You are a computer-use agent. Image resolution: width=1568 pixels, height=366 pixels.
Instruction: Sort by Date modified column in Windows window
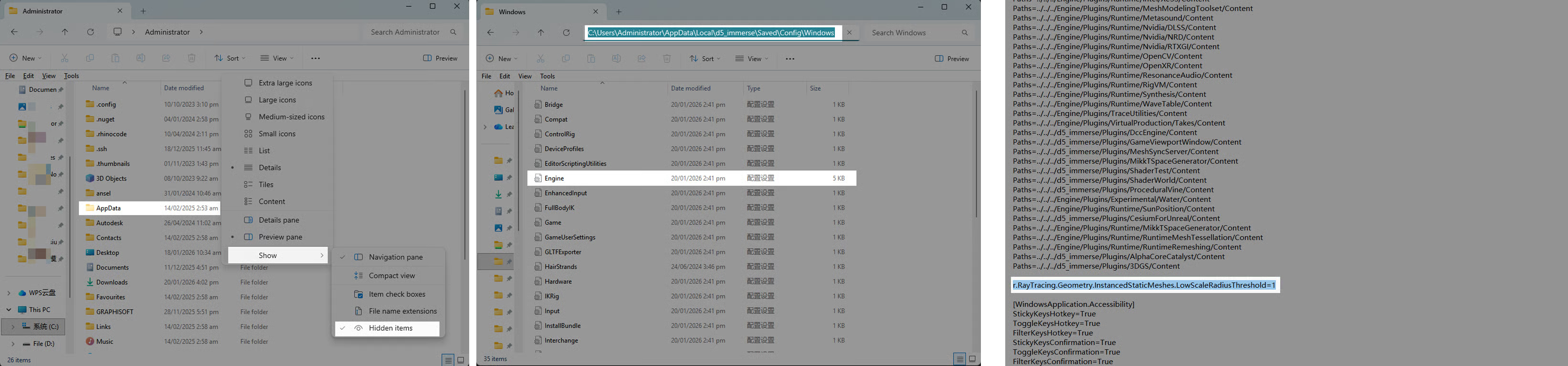tap(690, 88)
